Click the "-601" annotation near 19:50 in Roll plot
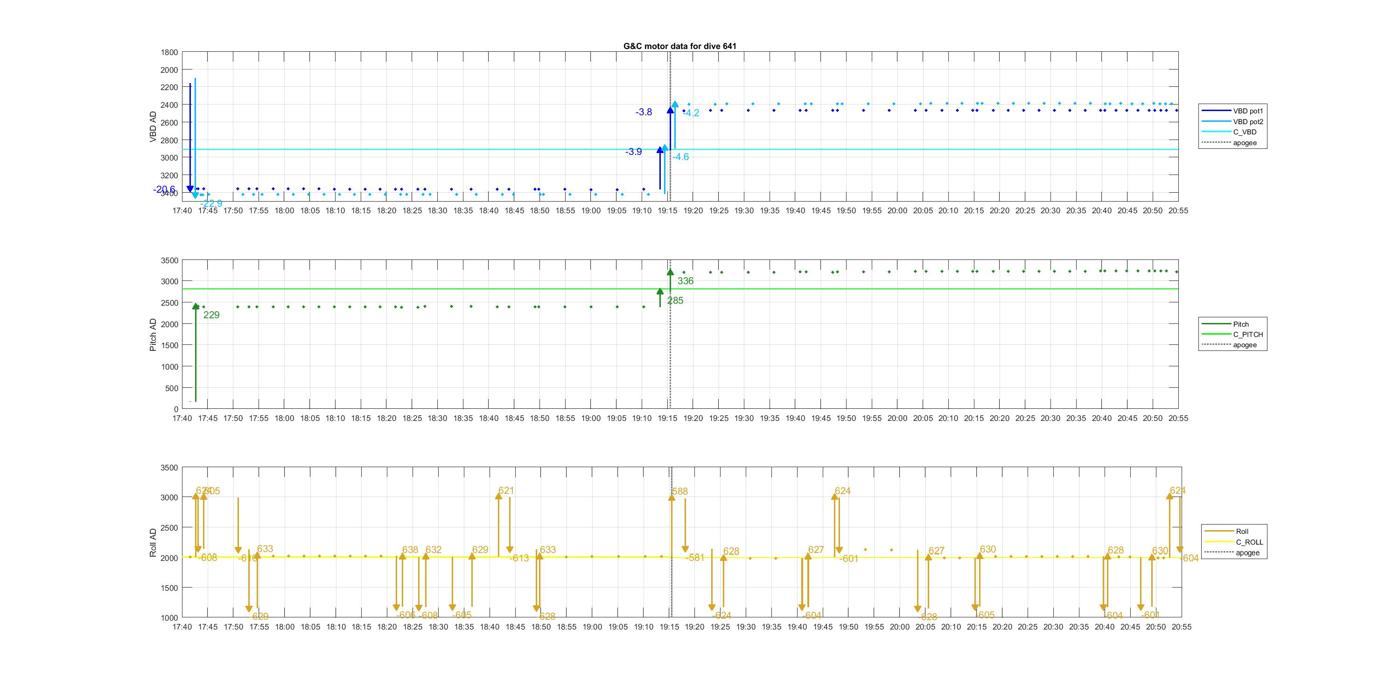 (849, 559)
